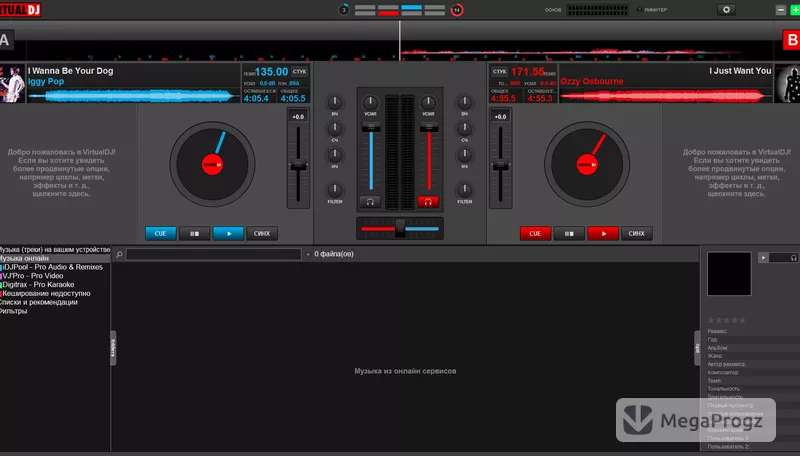The height and width of the screenshot is (456, 800).
Task: Click deck A pitch slider handle
Action: (x=298, y=165)
